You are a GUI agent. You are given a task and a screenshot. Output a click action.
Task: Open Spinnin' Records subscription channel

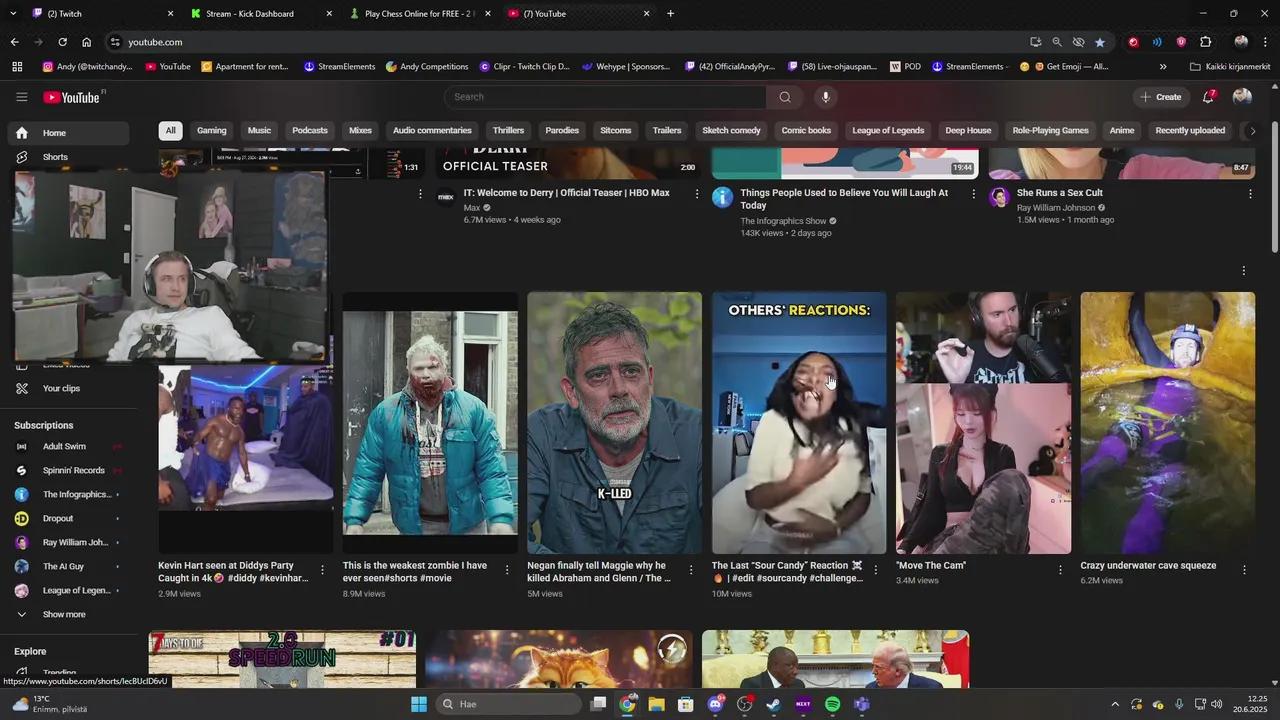[68, 470]
